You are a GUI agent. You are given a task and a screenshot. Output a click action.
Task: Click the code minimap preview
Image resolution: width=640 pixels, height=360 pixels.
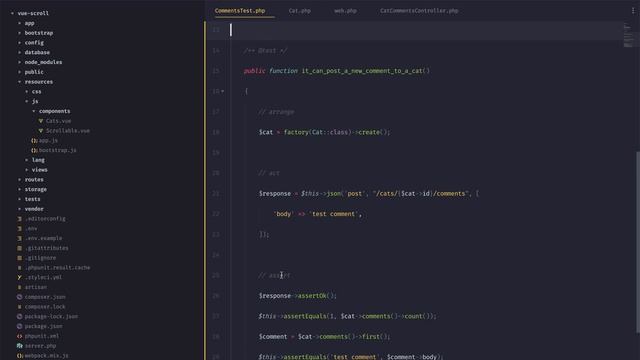(628, 35)
